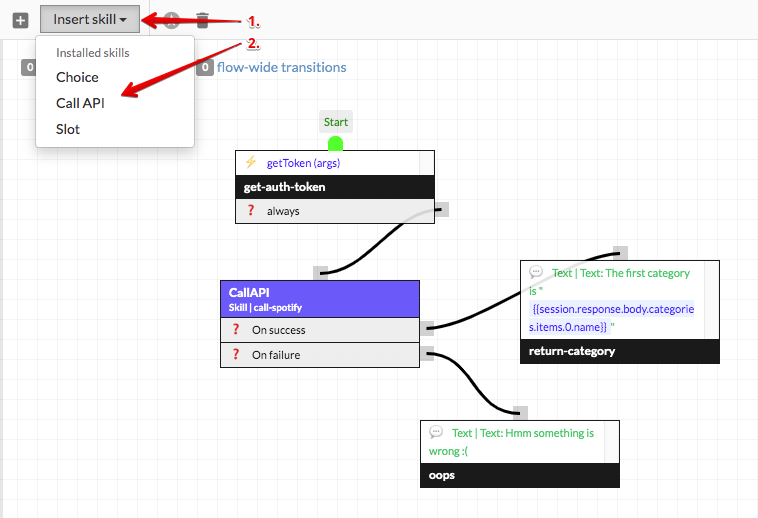Image resolution: width=758 pixels, height=518 pixels.
Task: Click speech bubble icon in return-category node
Action: [536, 272]
